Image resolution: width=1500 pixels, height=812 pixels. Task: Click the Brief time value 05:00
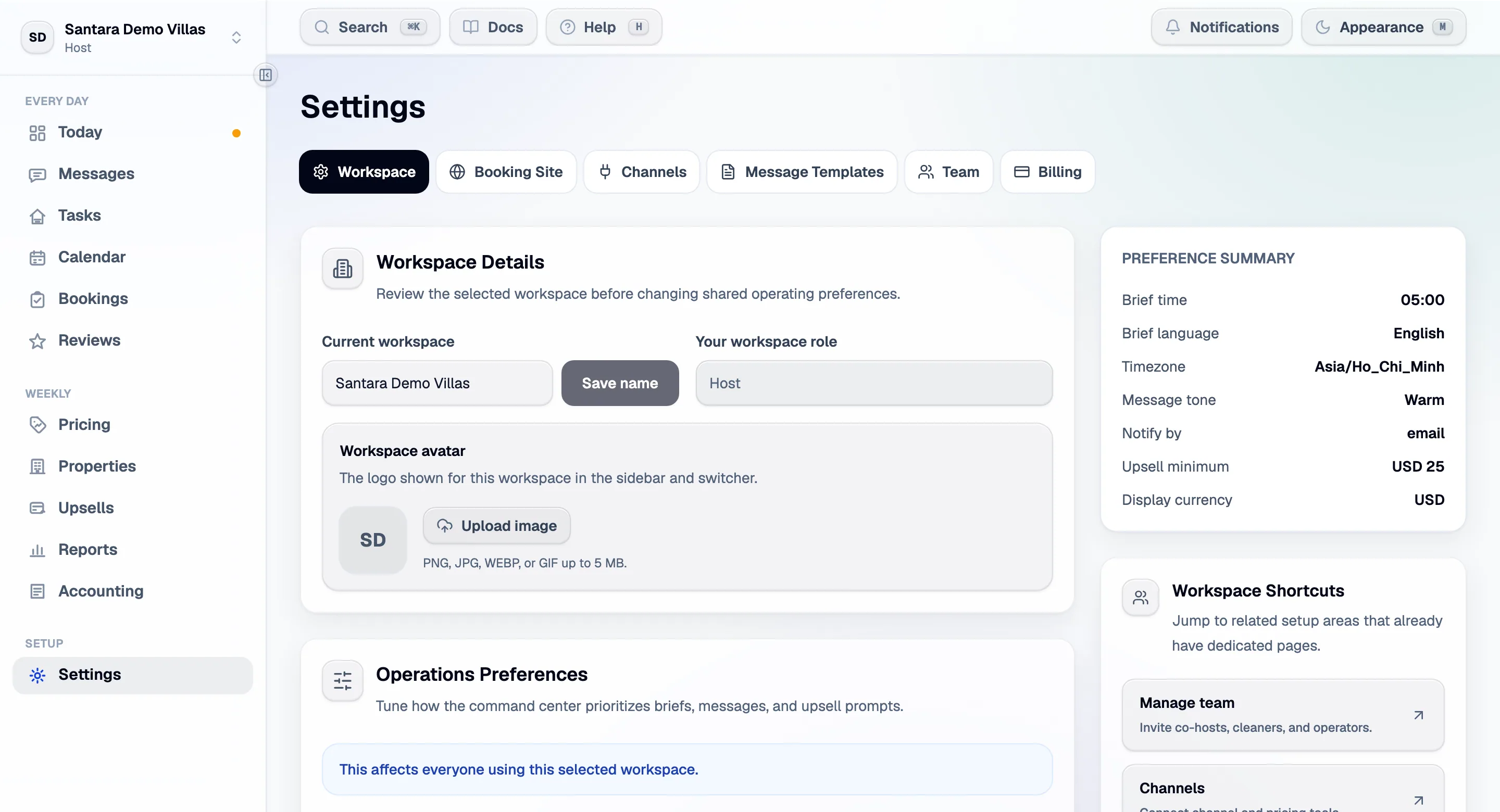pos(1422,300)
